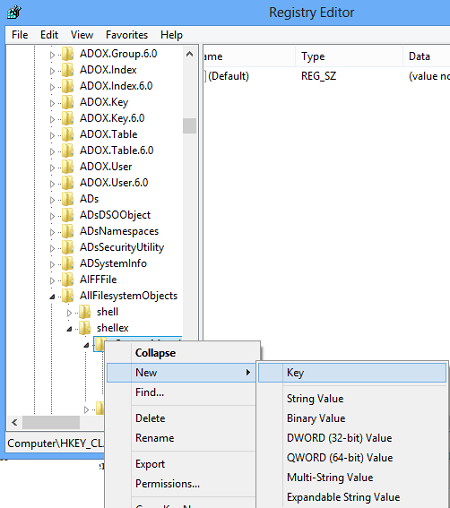450x508 pixels.
Task: Click the ADOX.Table folder icon
Action: (68, 134)
